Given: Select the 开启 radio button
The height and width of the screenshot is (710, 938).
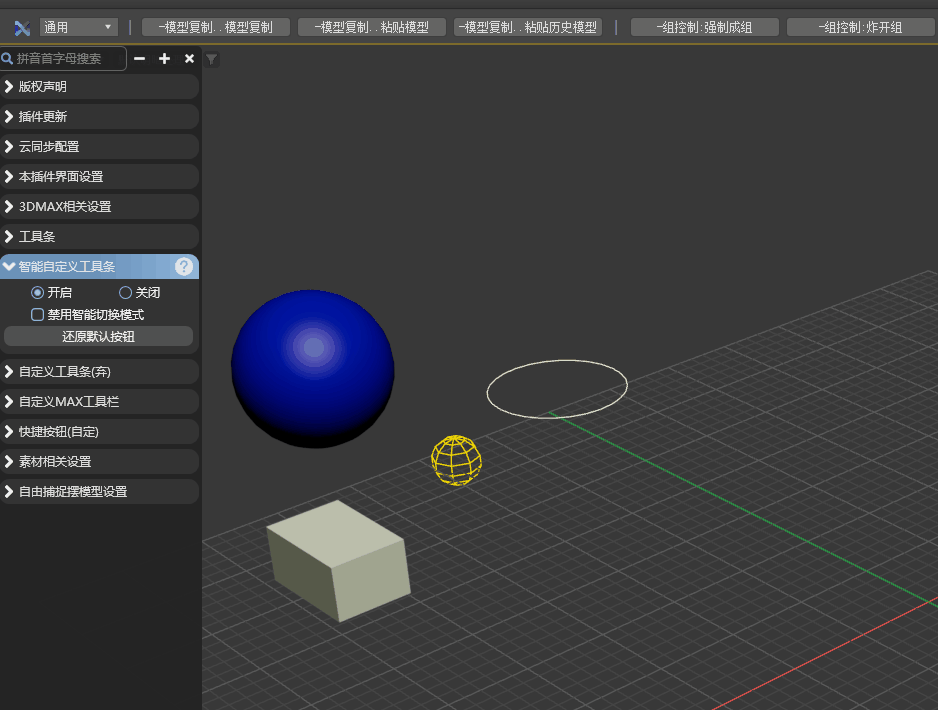Looking at the screenshot, I should [38, 293].
